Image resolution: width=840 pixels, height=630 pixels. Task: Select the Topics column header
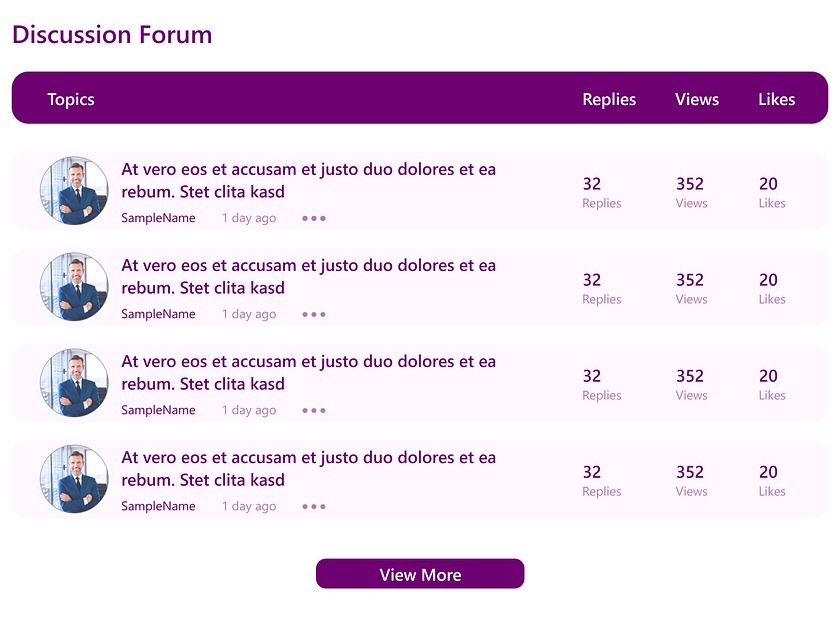tap(70, 99)
